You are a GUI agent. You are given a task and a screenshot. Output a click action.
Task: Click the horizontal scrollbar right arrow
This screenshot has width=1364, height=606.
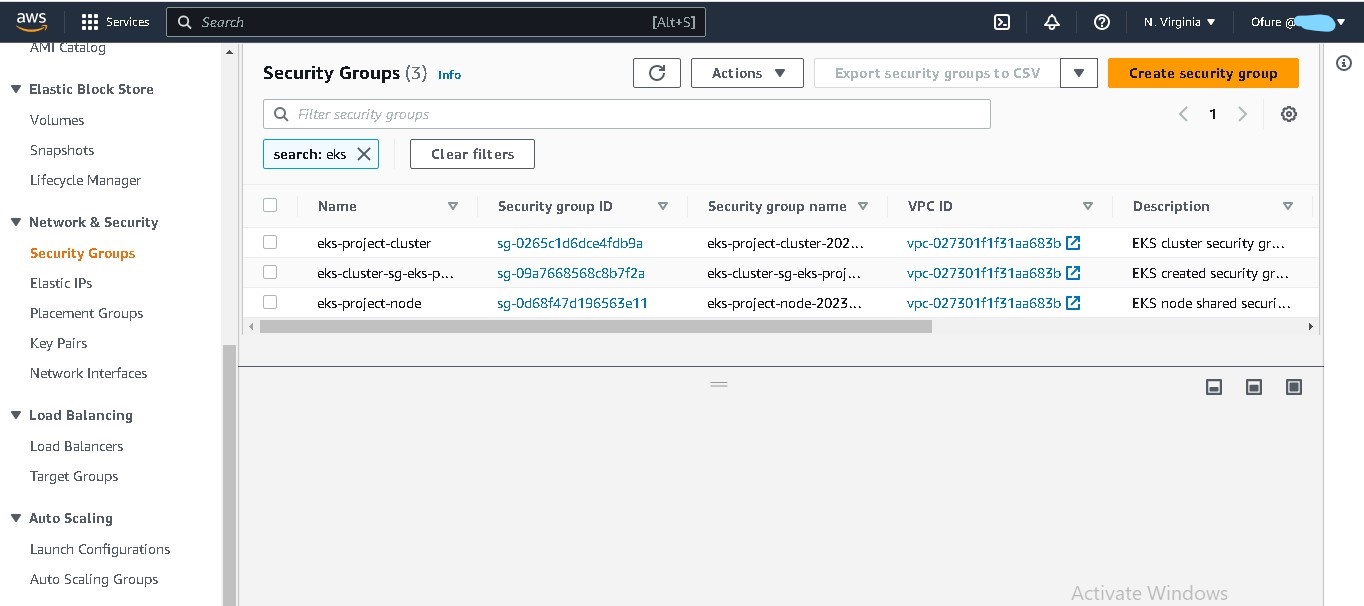tap(1311, 326)
